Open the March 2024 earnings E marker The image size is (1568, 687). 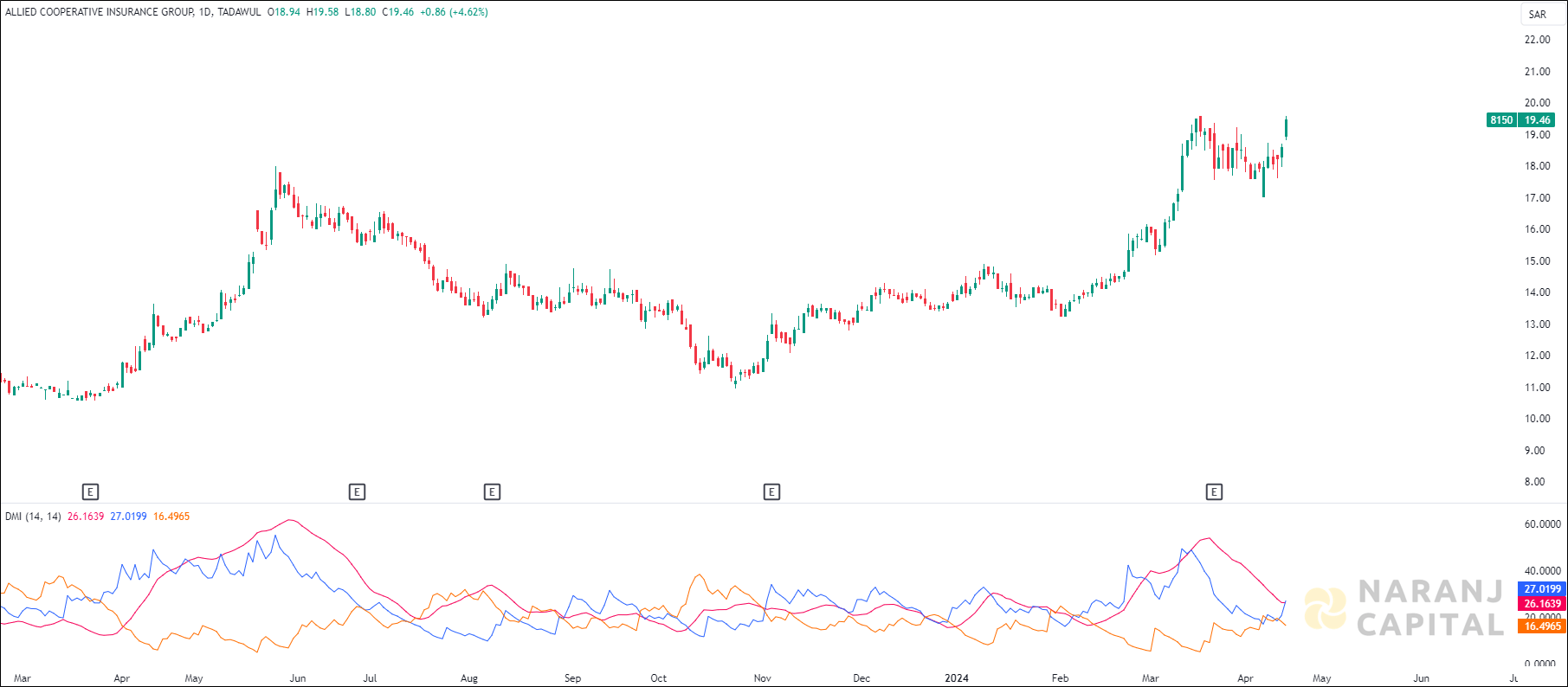point(1214,492)
